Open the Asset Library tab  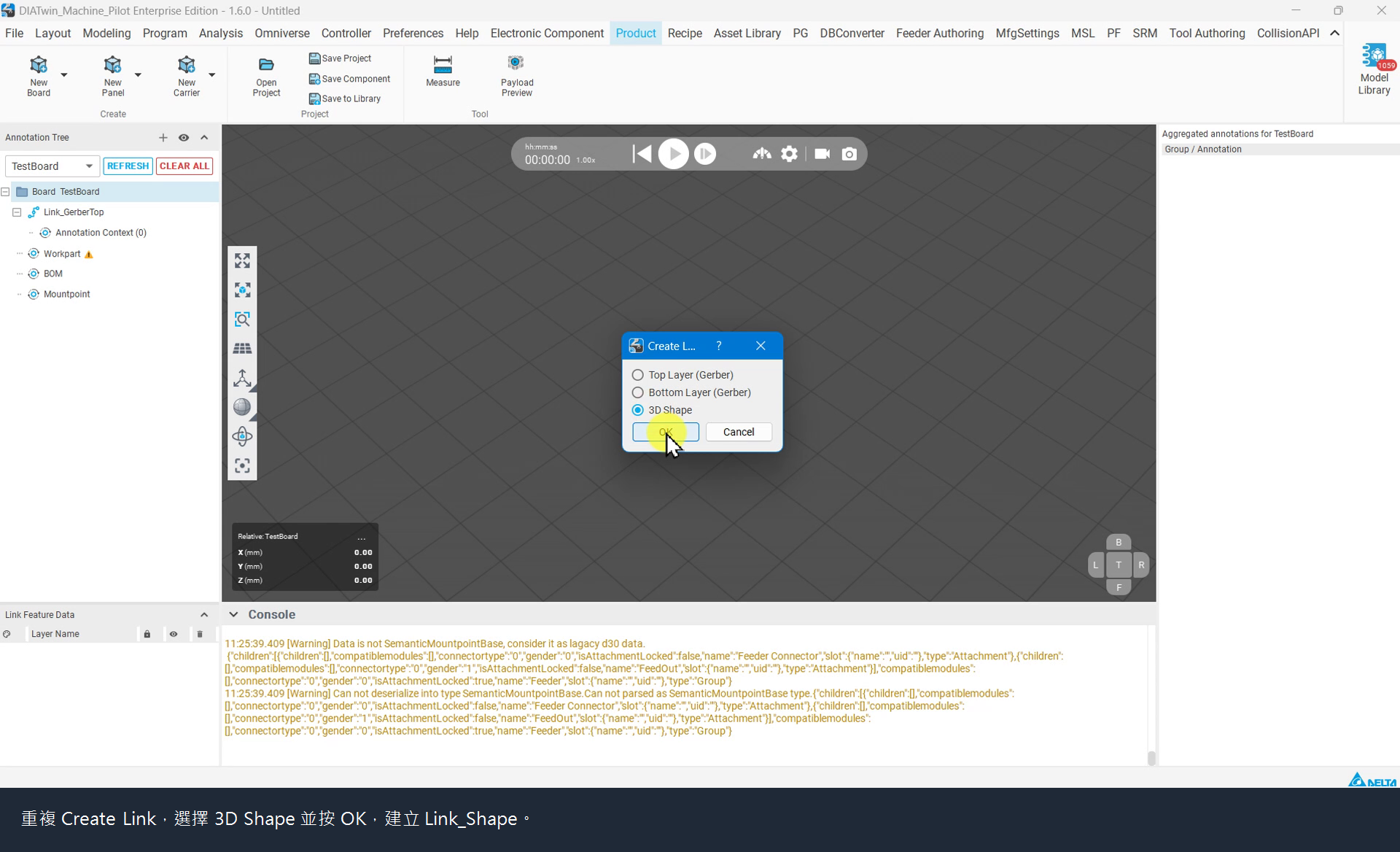click(747, 34)
